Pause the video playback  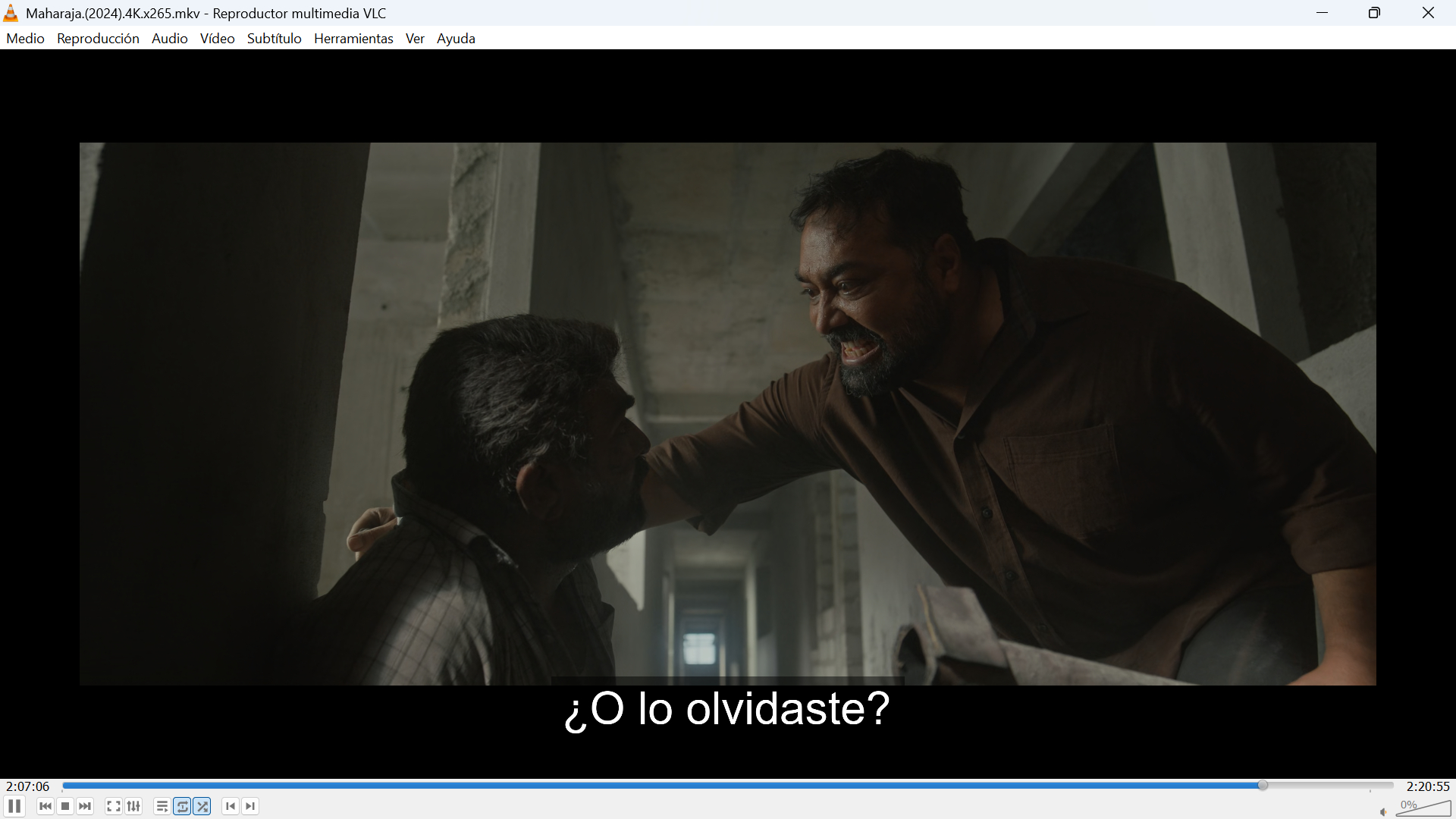tap(14, 806)
